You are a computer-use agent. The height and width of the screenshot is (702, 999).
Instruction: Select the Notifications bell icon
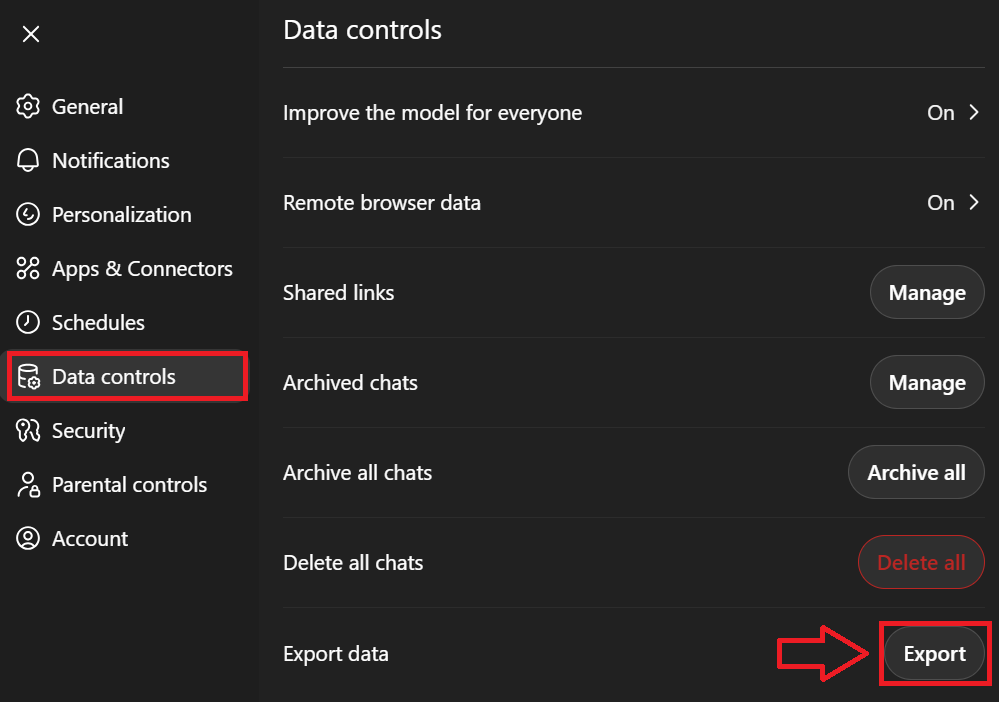29,160
